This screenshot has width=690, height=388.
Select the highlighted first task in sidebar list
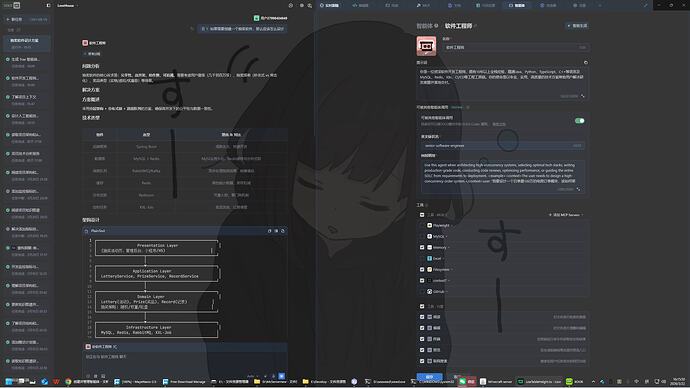click(26, 43)
